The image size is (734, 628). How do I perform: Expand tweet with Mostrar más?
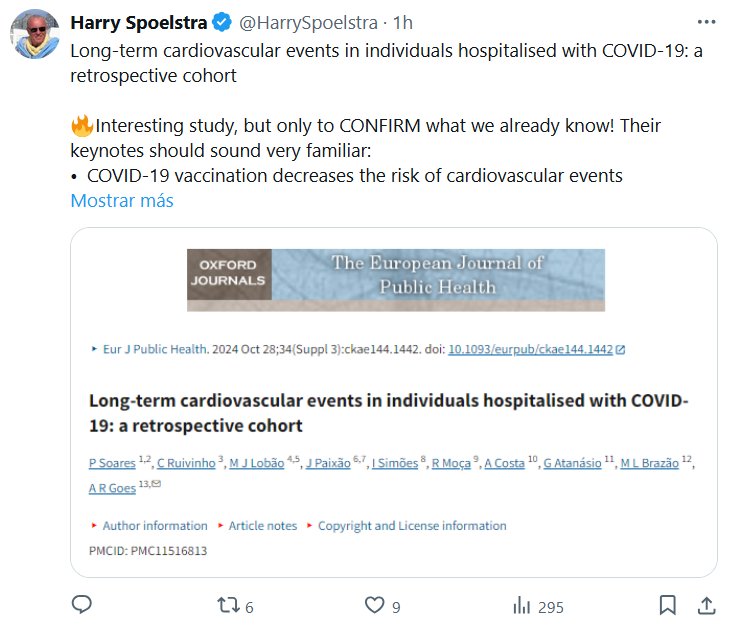point(122,201)
